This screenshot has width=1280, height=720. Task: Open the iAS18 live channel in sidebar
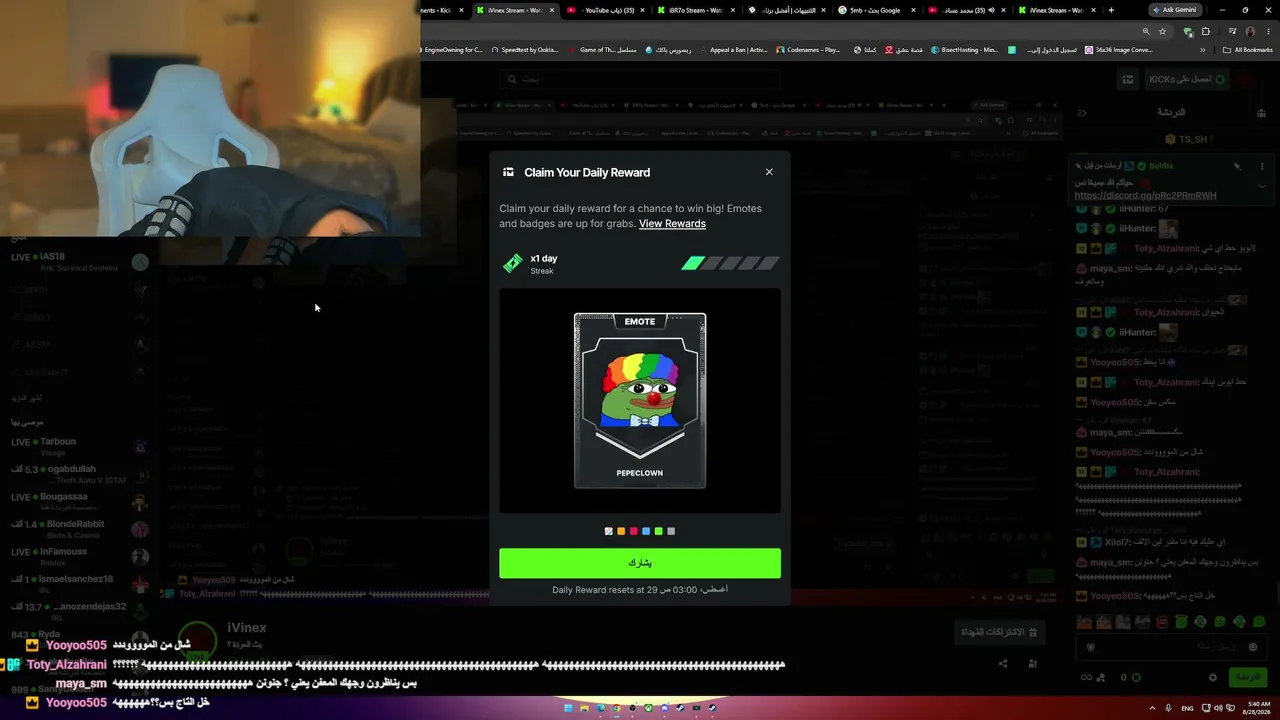(80, 262)
